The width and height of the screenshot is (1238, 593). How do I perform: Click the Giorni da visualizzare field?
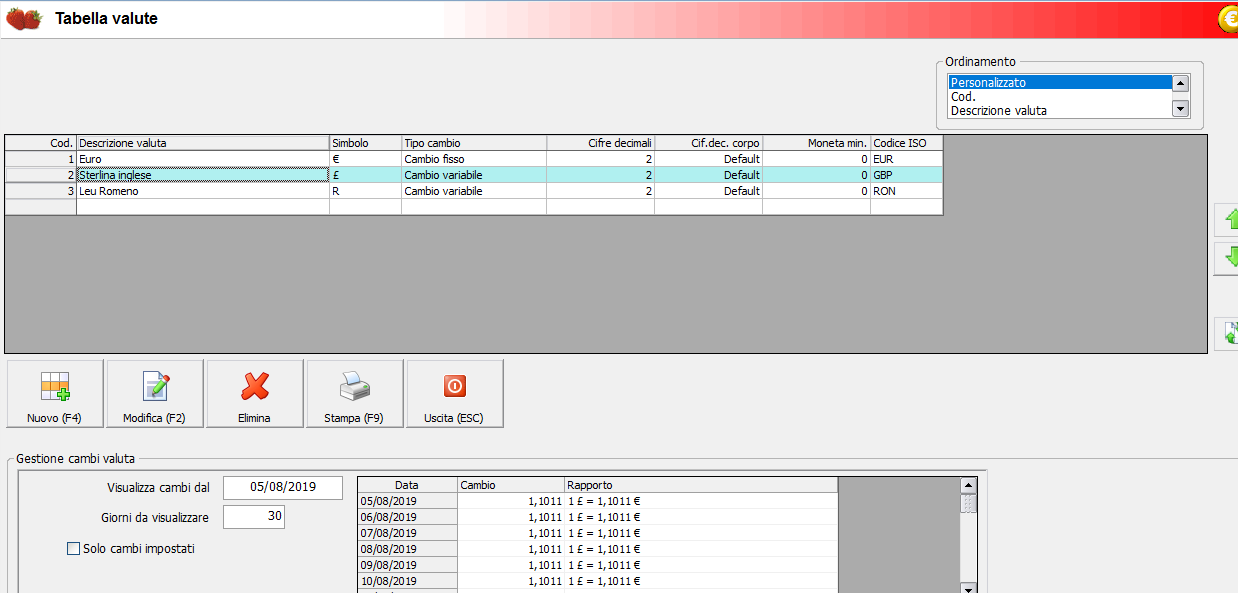click(x=254, y=517)
